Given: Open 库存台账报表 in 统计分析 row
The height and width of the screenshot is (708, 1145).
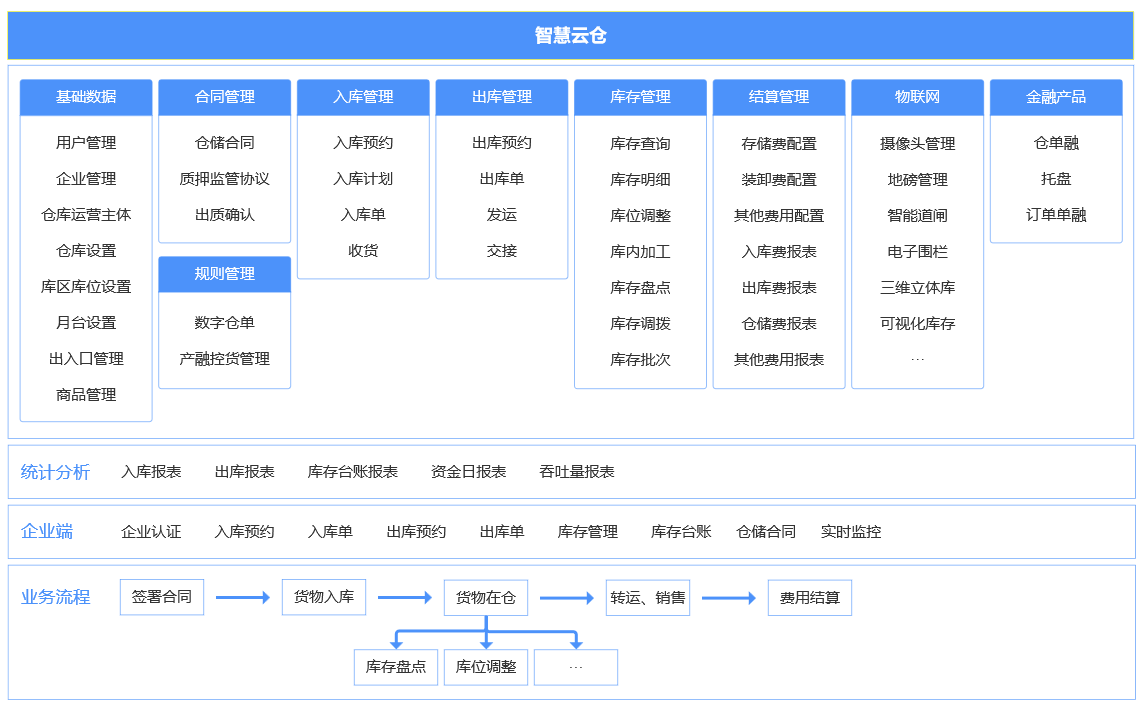Looking at the screenshot, I should pos(352,472).
